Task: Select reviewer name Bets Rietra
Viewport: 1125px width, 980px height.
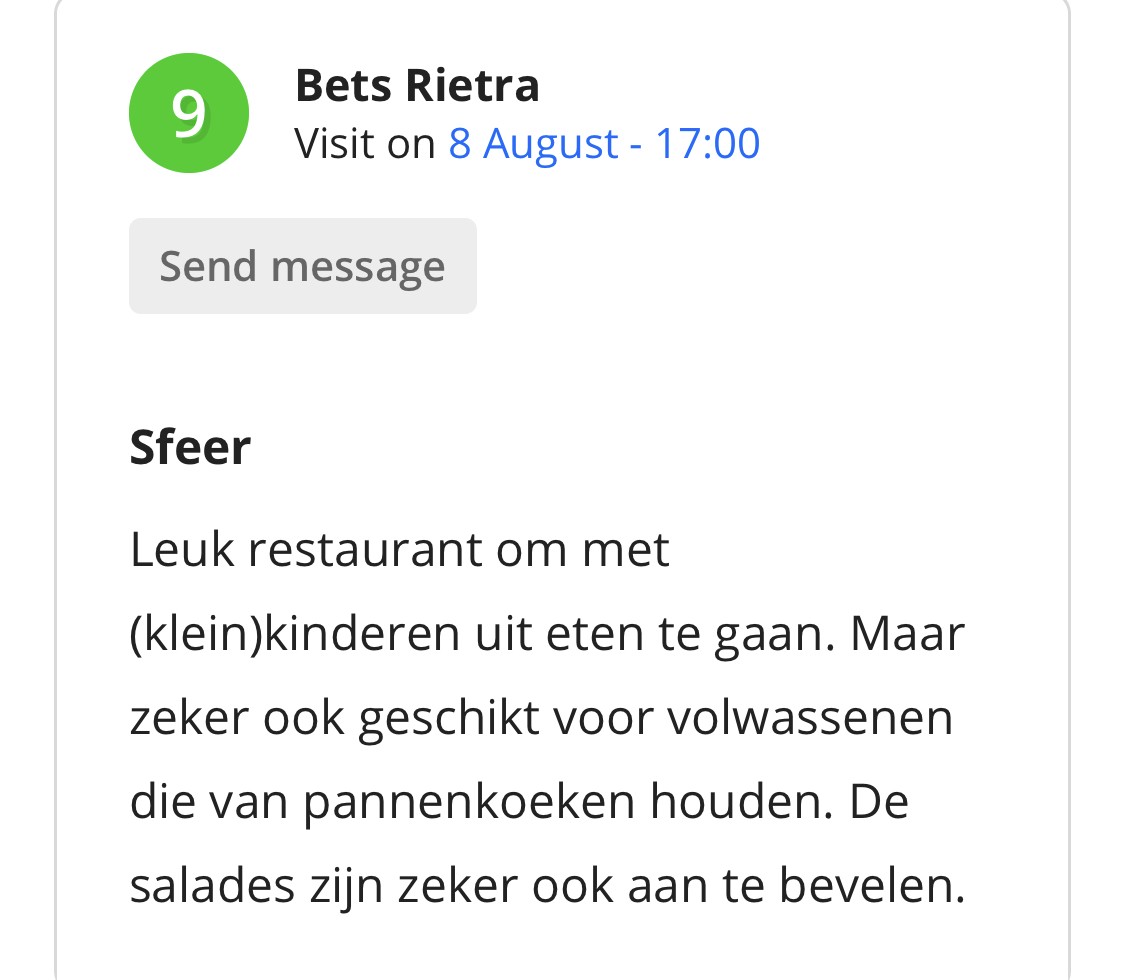Action: [417, 85]
